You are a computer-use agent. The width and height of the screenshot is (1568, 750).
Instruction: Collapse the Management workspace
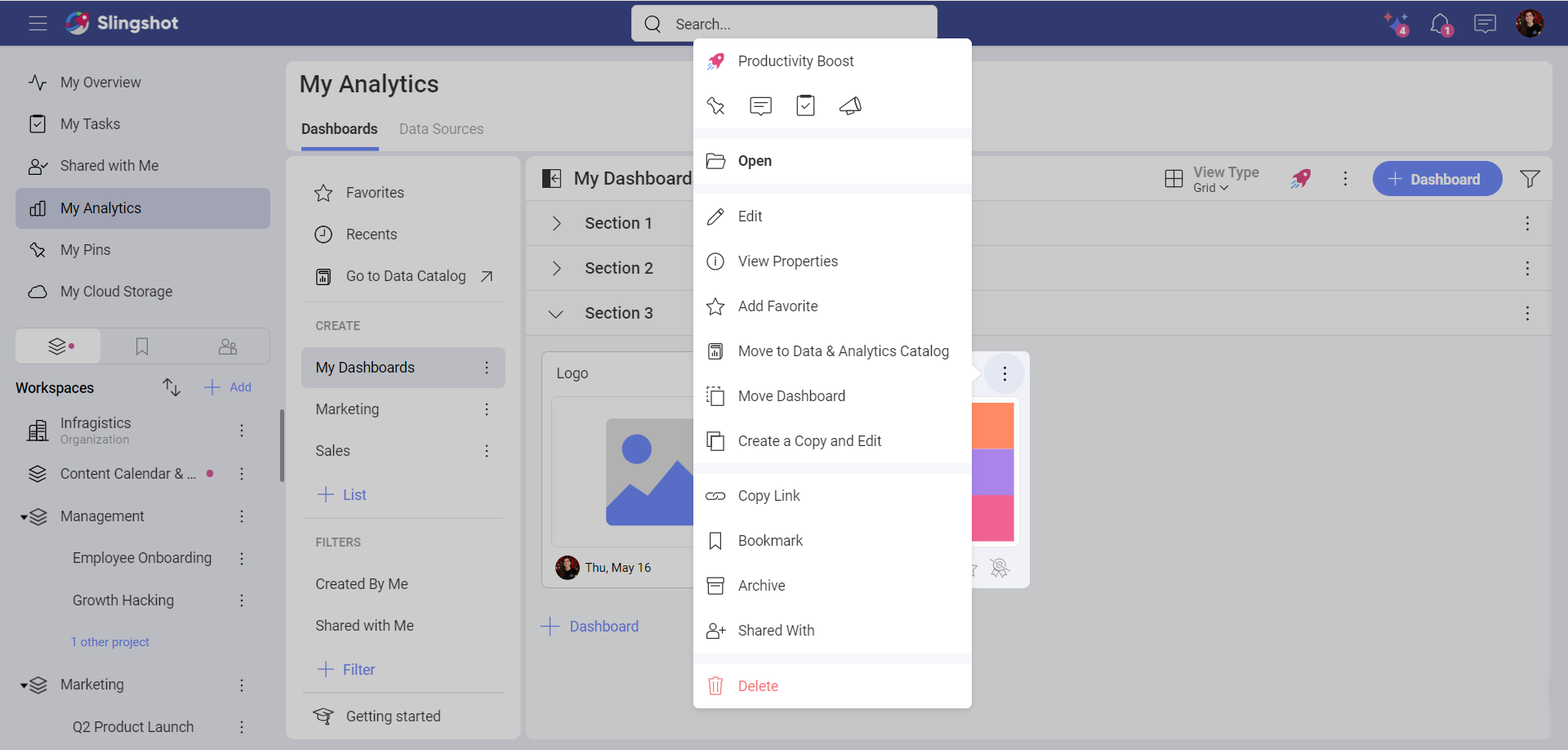pos(24,517)
